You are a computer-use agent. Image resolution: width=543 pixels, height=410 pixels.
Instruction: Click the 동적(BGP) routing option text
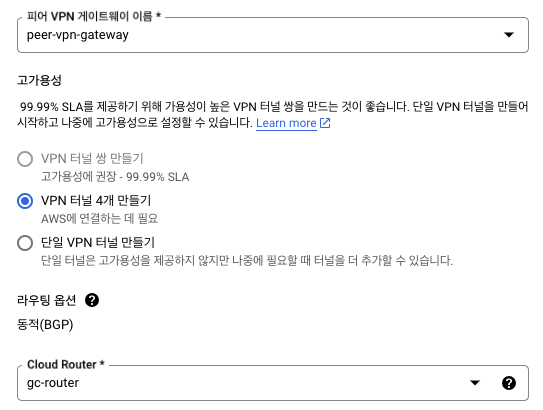[45, 325]
